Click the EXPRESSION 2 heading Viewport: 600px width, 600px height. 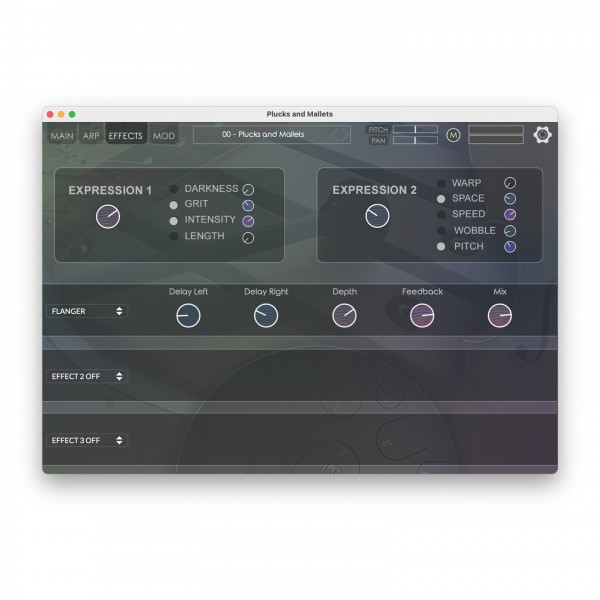(374, 190)
